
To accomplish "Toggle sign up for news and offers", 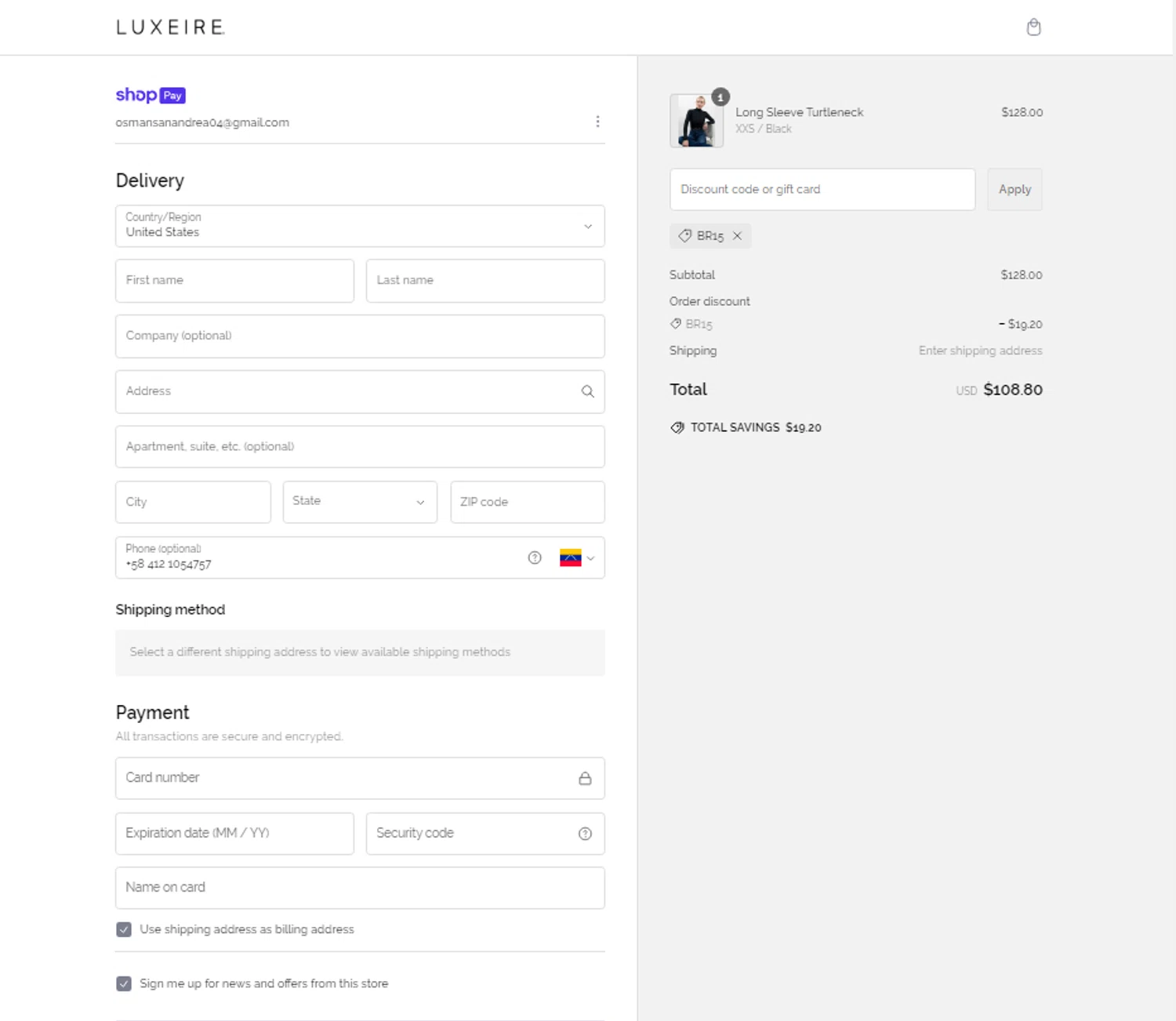I will tap(124, 983).
